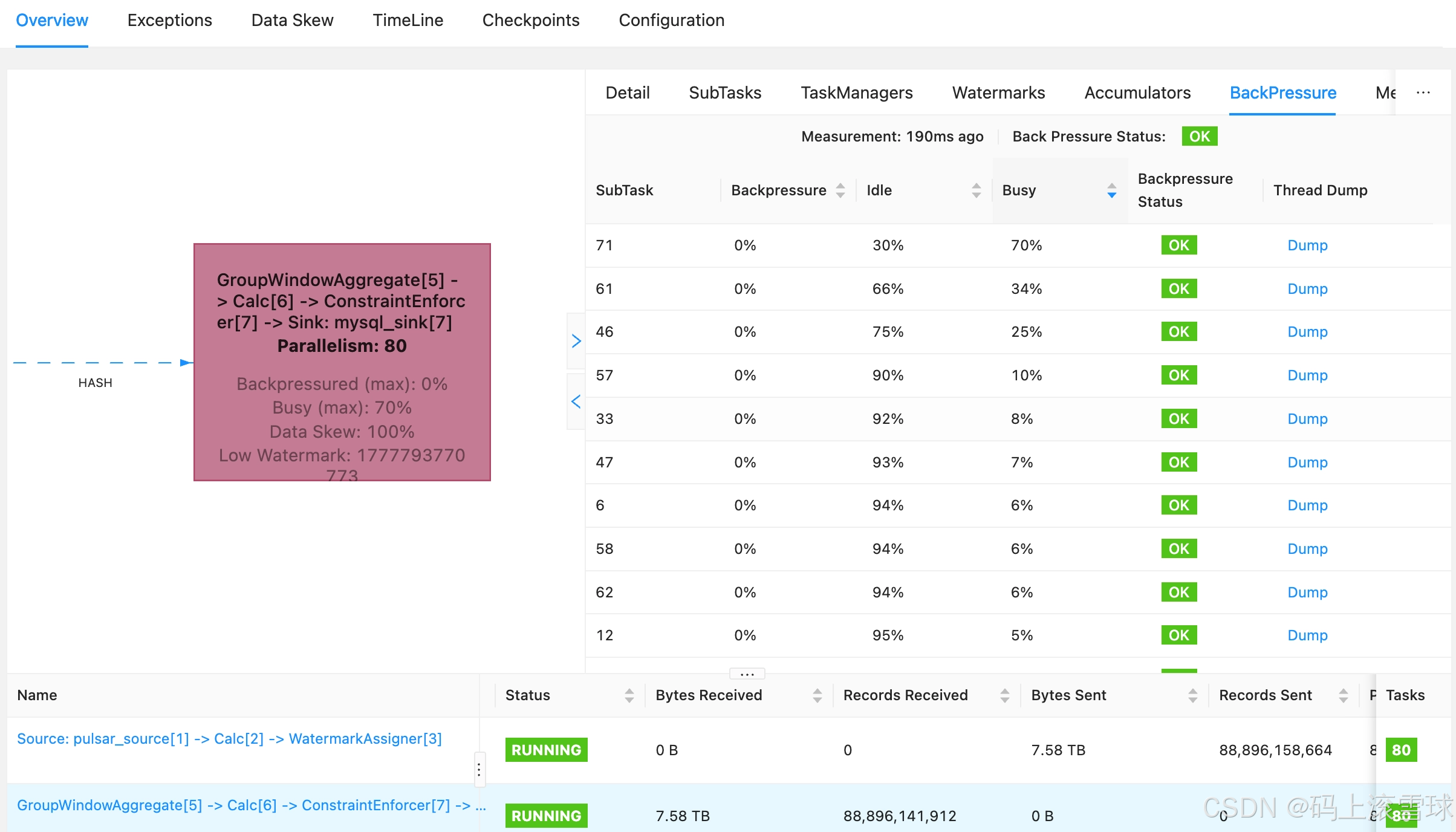
Task: Click Dump for subtask 57
Action: pos(1308,375)
